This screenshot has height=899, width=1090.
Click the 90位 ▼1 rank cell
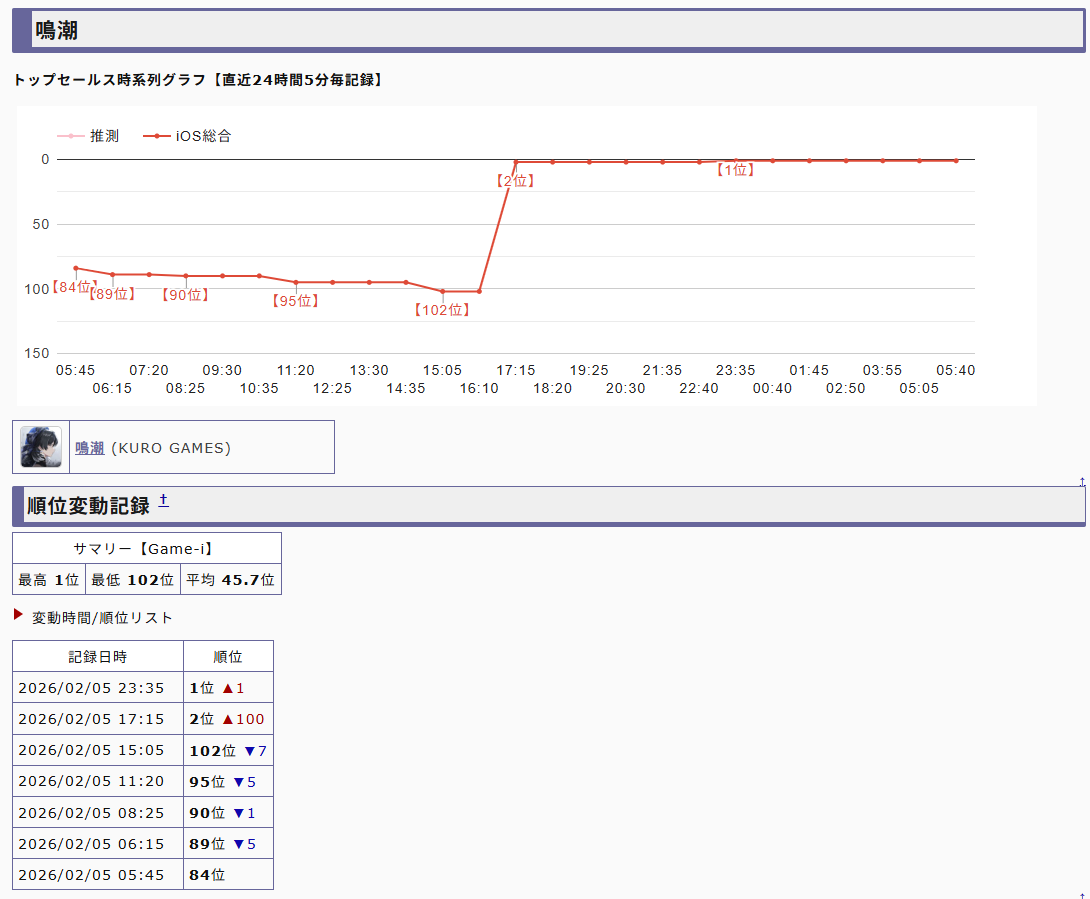coord(229,813)
